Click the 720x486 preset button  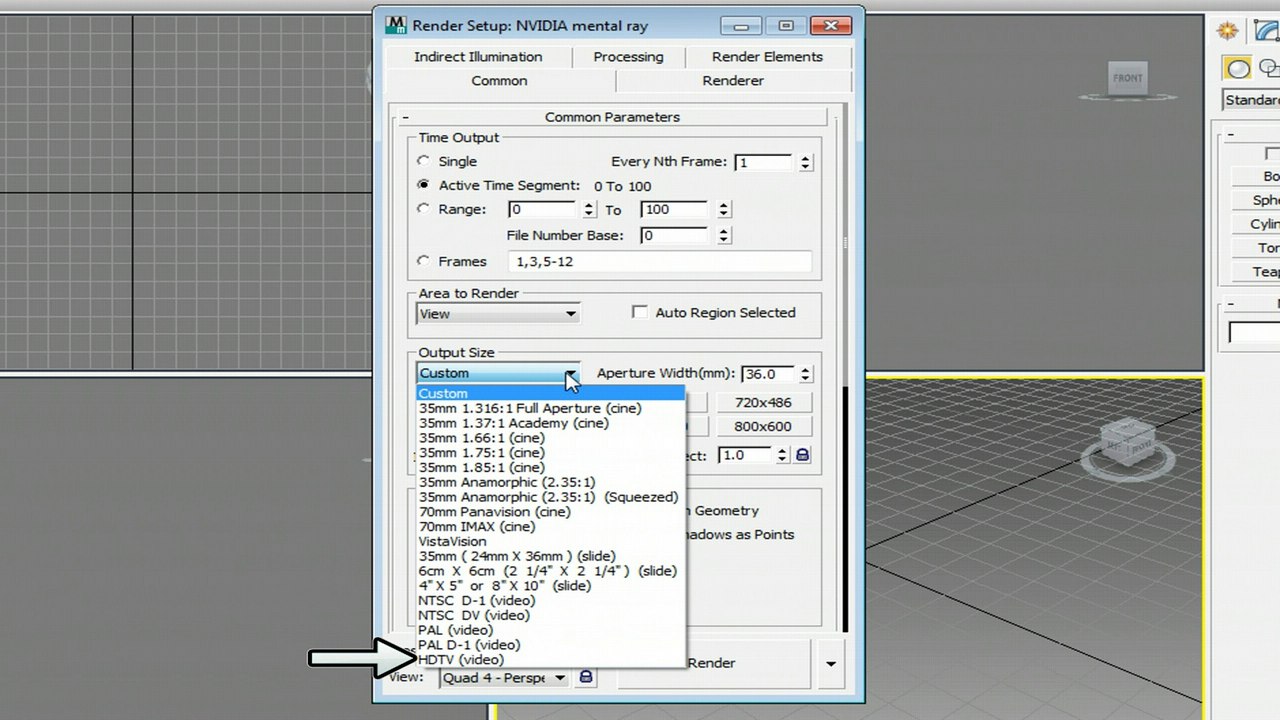(763, 402)
